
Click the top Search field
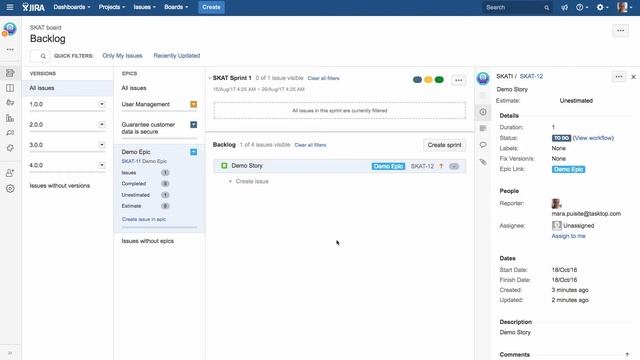(517, 7)
